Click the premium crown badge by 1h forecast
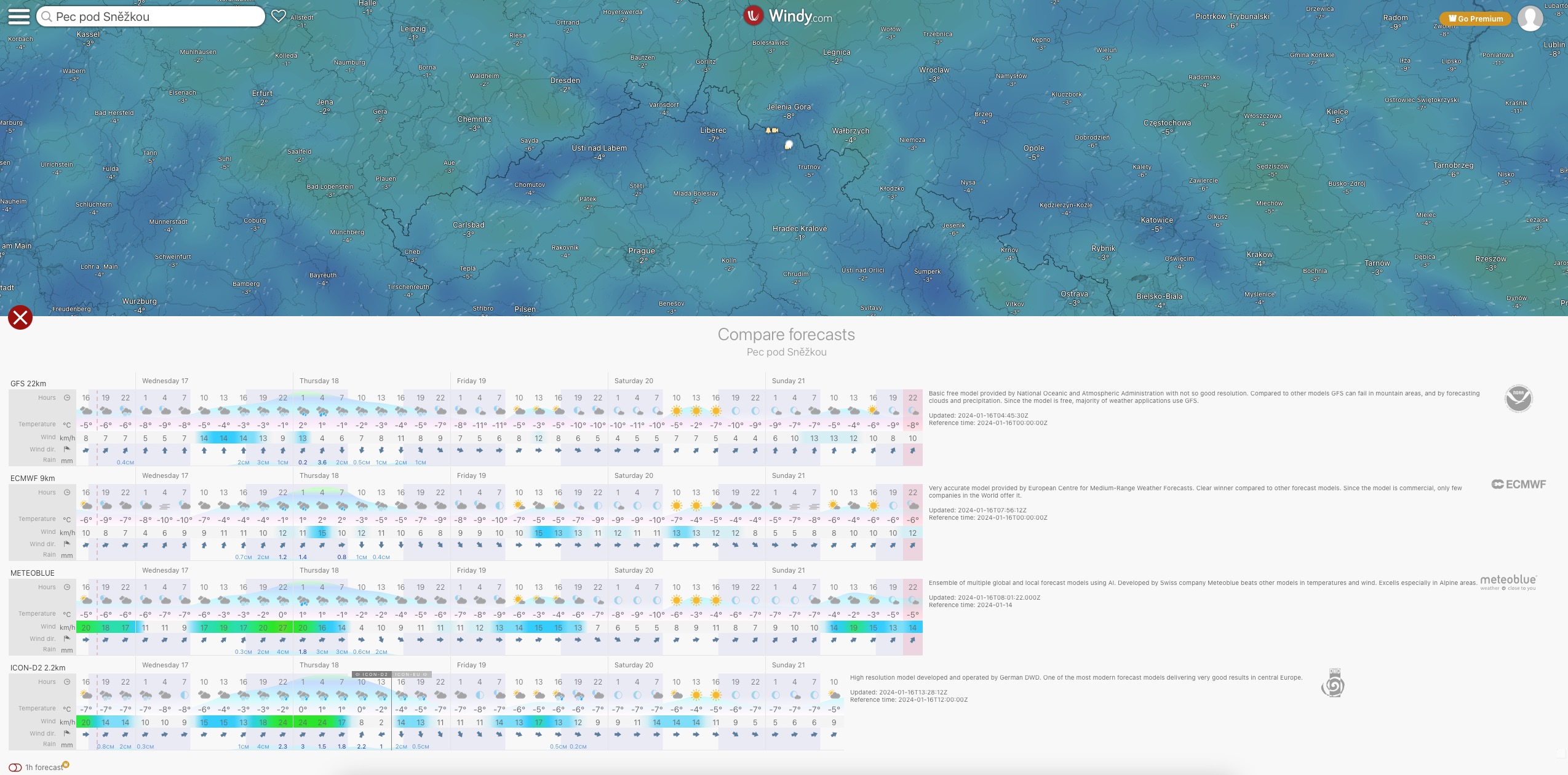The width and height of the screenshot is (1568, 775). tap(66, 765)
